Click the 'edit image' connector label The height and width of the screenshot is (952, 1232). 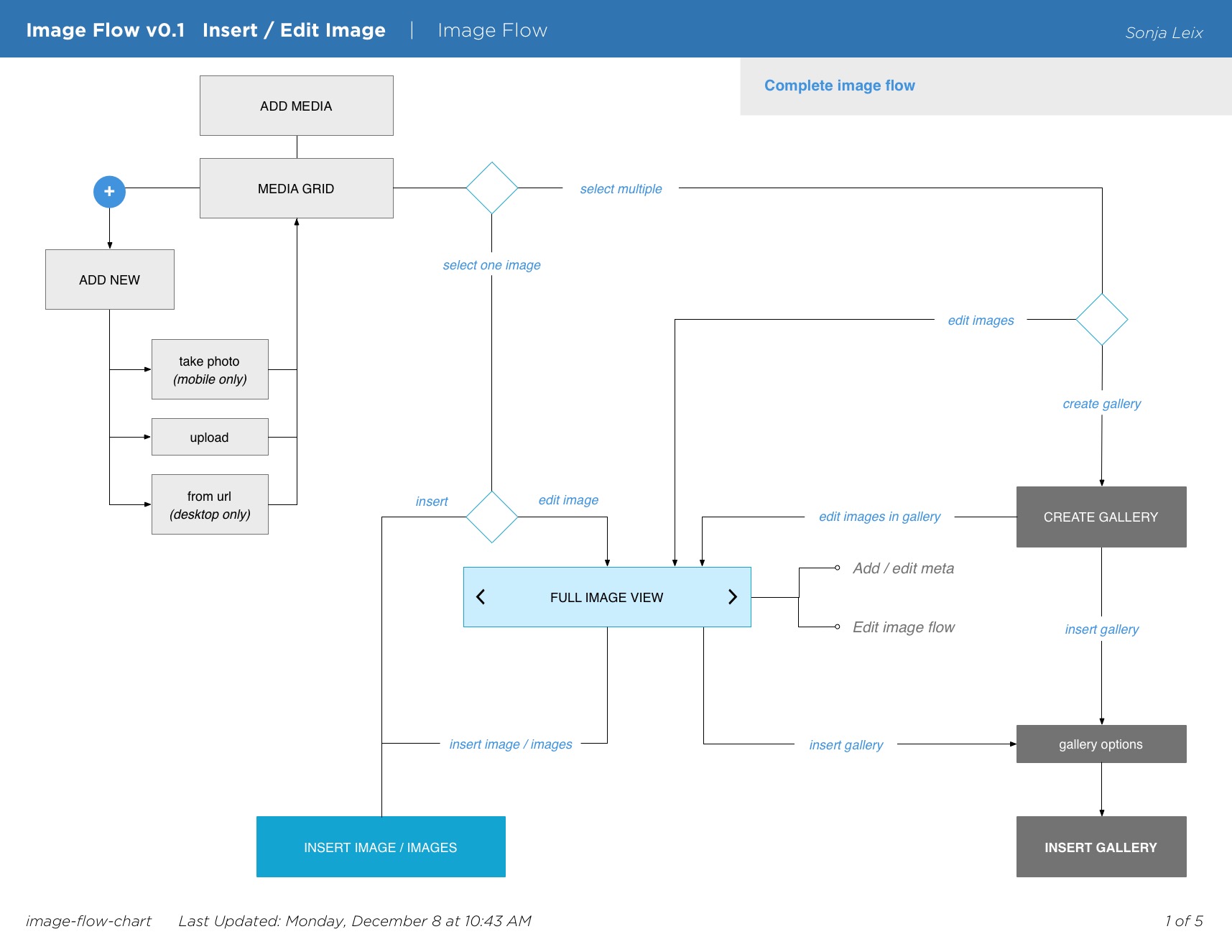[569, 500]
